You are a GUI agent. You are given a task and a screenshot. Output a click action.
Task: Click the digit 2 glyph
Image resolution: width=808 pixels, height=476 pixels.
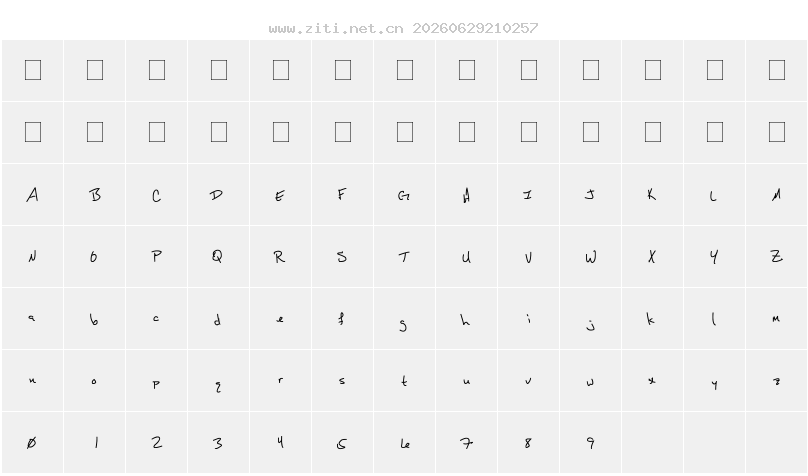[x=157, y=443]
